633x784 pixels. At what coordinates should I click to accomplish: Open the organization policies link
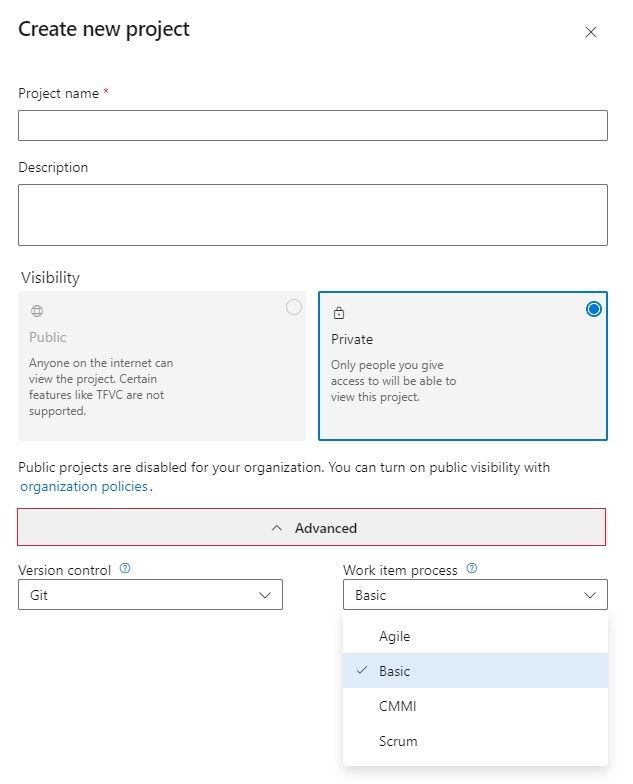[x=84, y=487]
